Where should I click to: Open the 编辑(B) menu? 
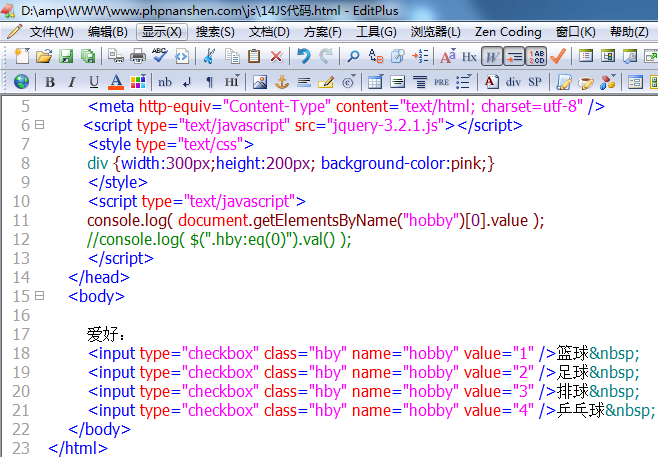pyautogui.click(x=107, y=32)
